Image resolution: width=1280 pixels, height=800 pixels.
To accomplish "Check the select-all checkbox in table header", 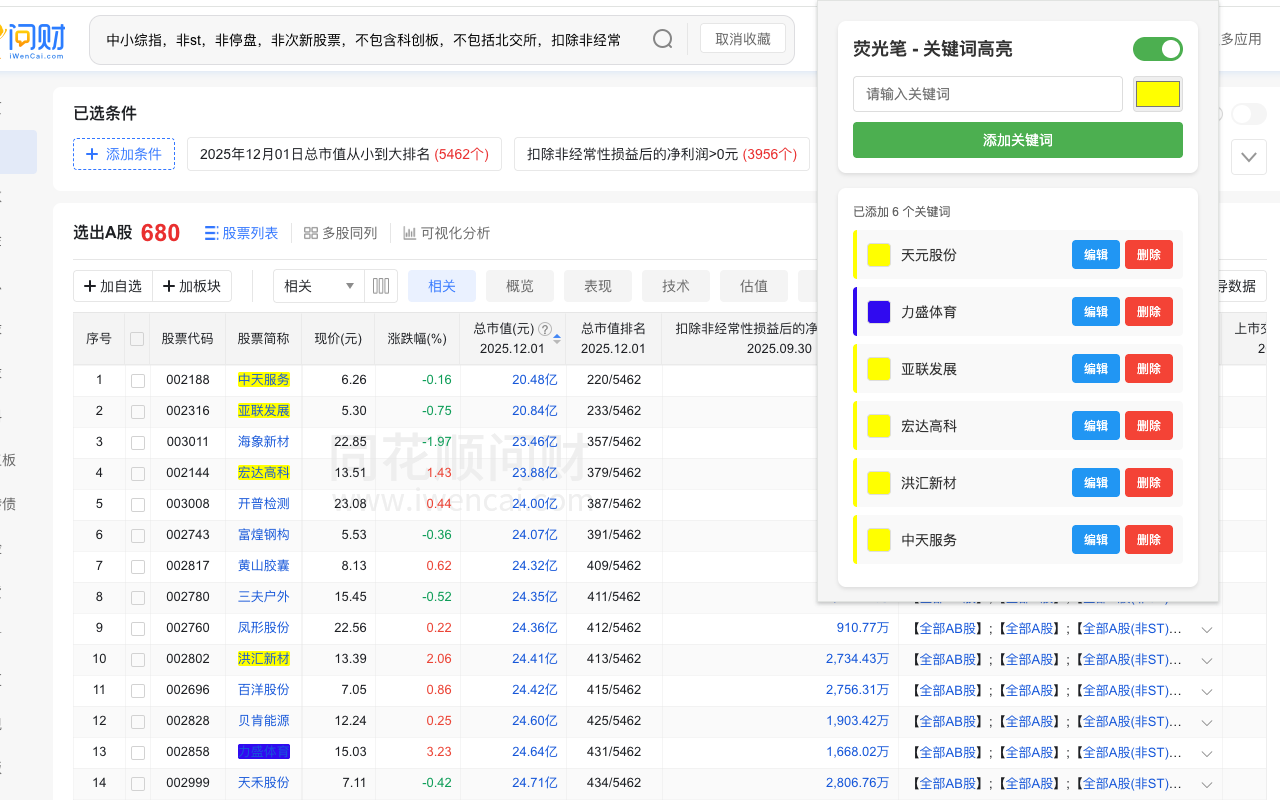I will pos(137,339).
